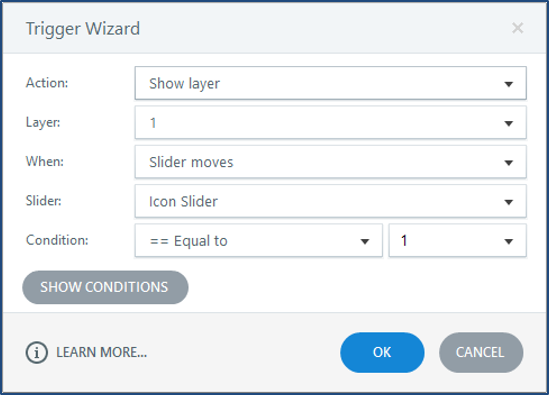
Task: Click the info icon beside Learn More
Action: tap(36, 352)
